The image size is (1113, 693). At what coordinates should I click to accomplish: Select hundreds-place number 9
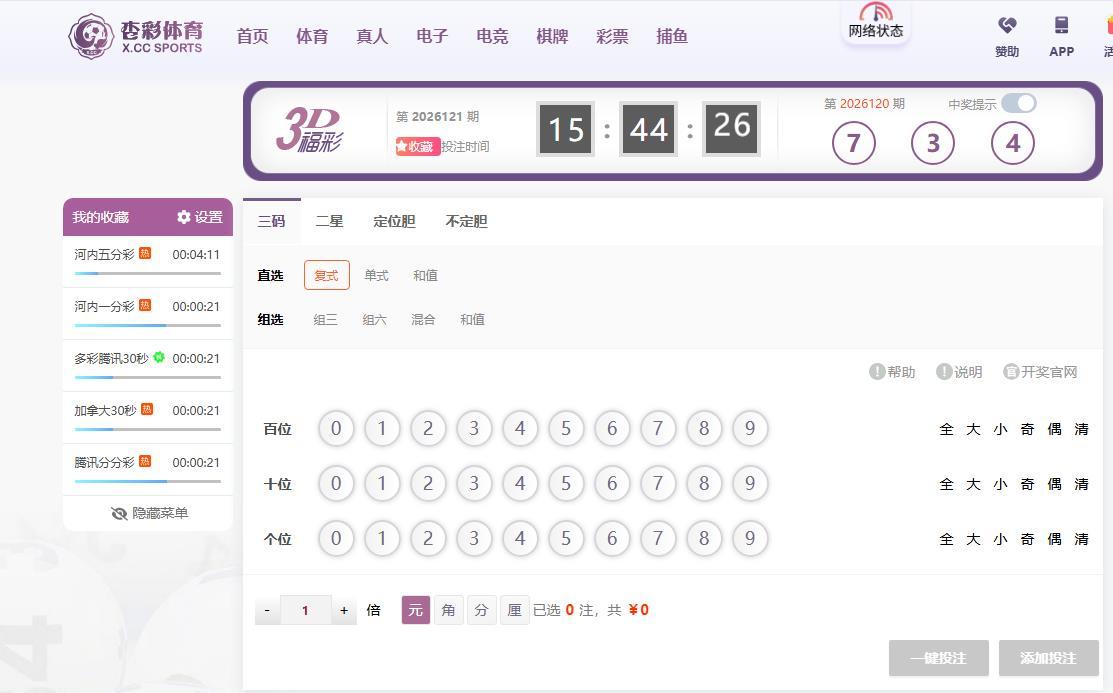click(x=750, y=428)
